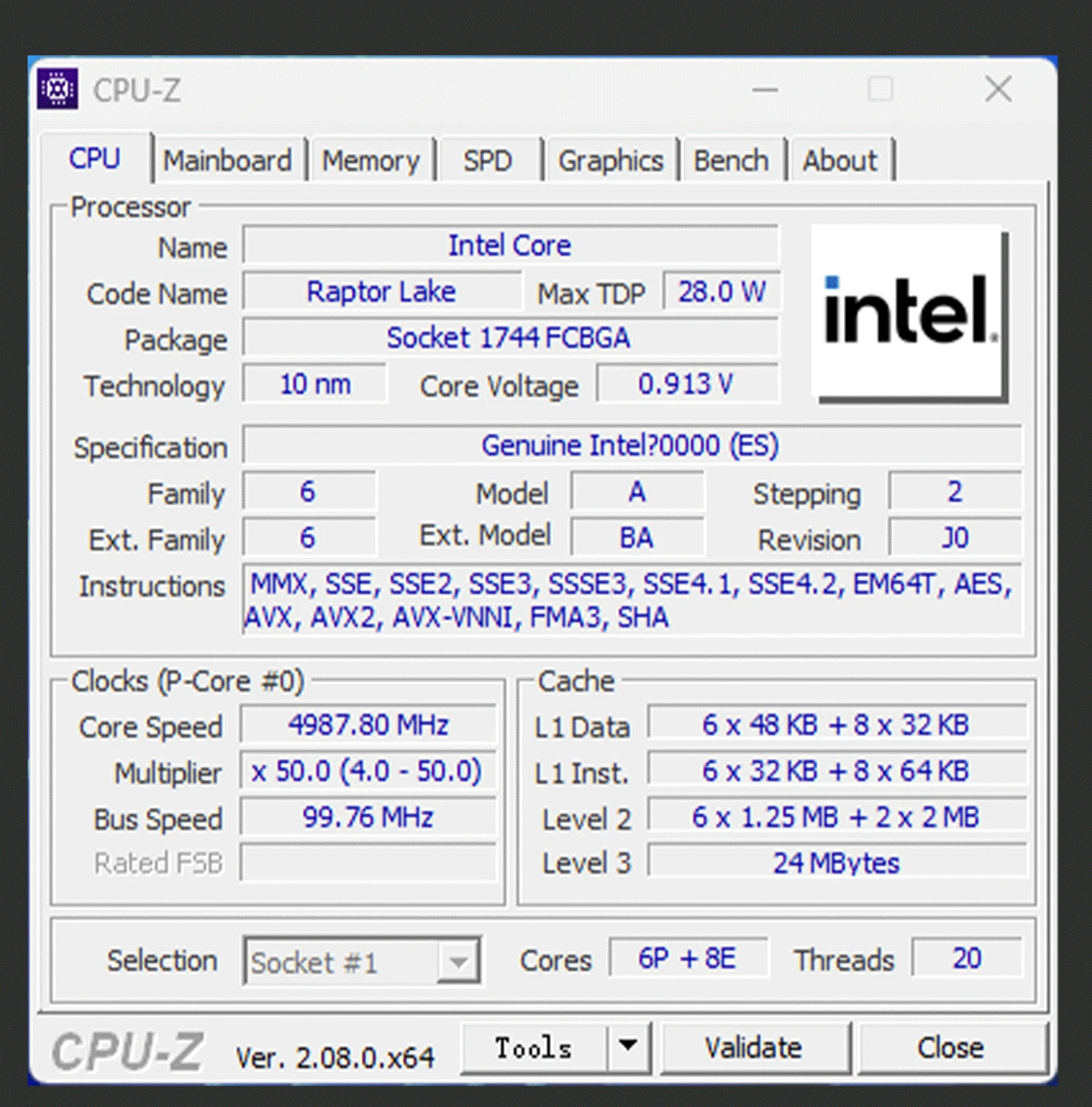Screen dimensions: 1092x1107
Task: Click the Model value 'A'
Action: 637,491
